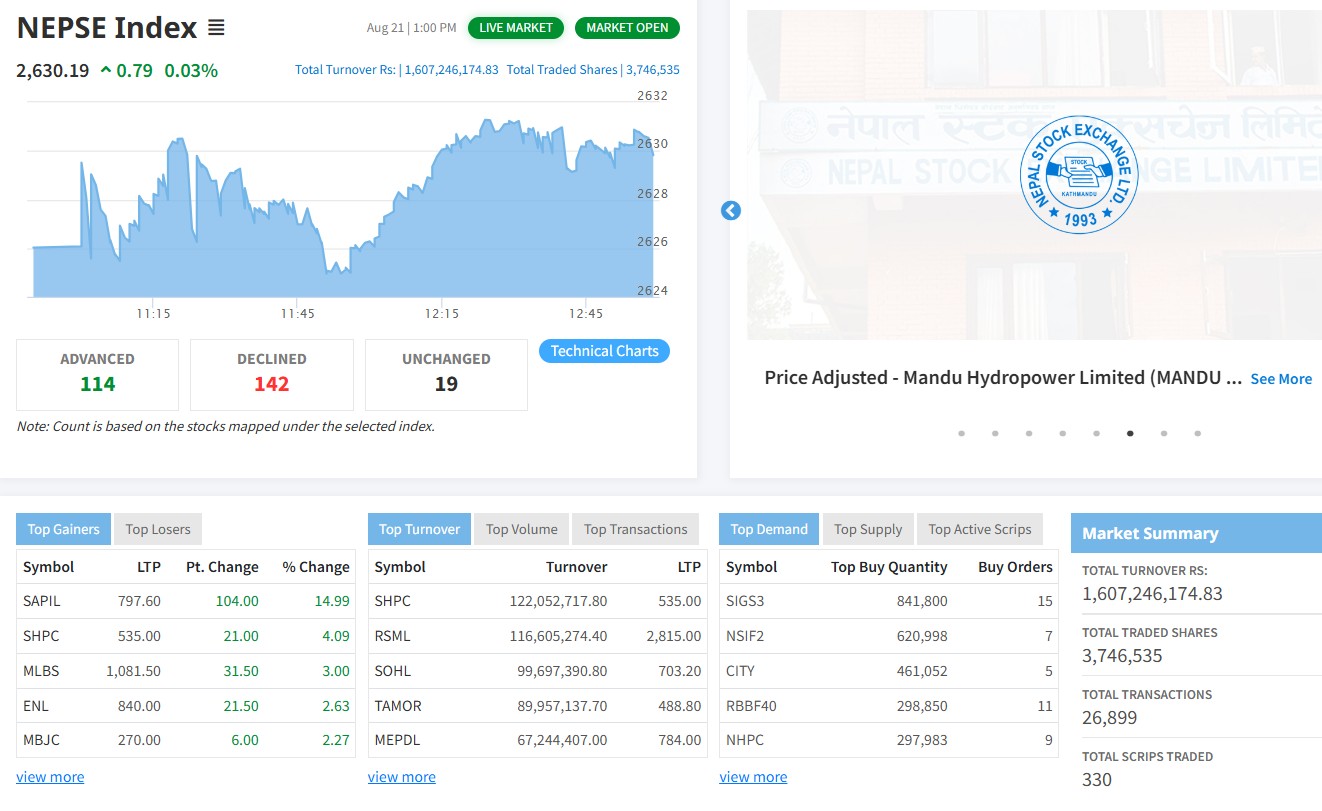Click the ENL symbol in Top Gainers
This screenshot has width=1322, height=811.
click(36, 706)
